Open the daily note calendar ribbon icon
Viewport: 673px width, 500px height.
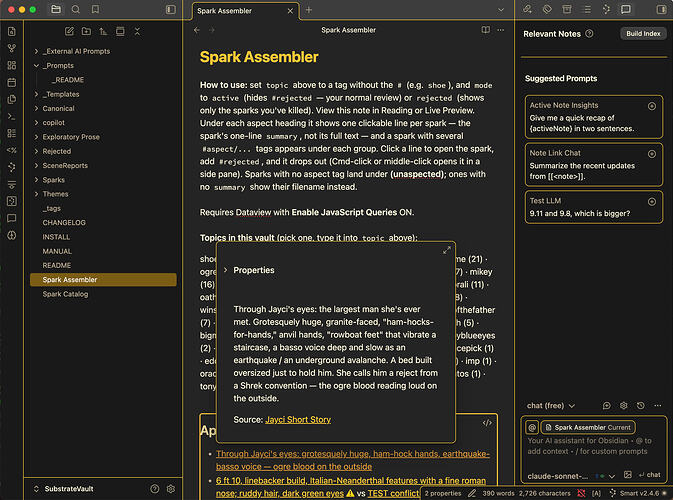click(12, 82)
